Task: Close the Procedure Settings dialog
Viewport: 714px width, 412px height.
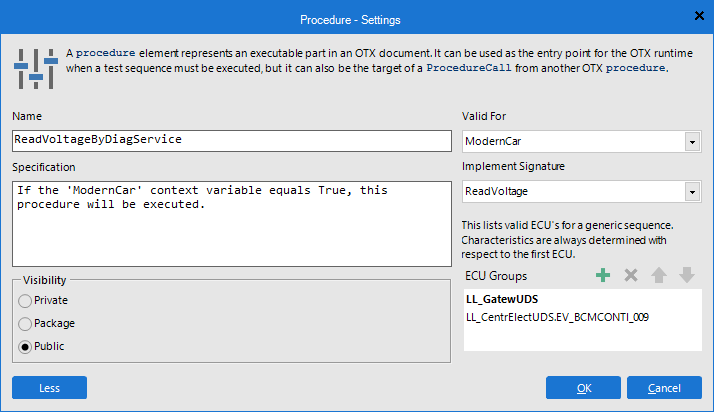Action: click(698, 15)
